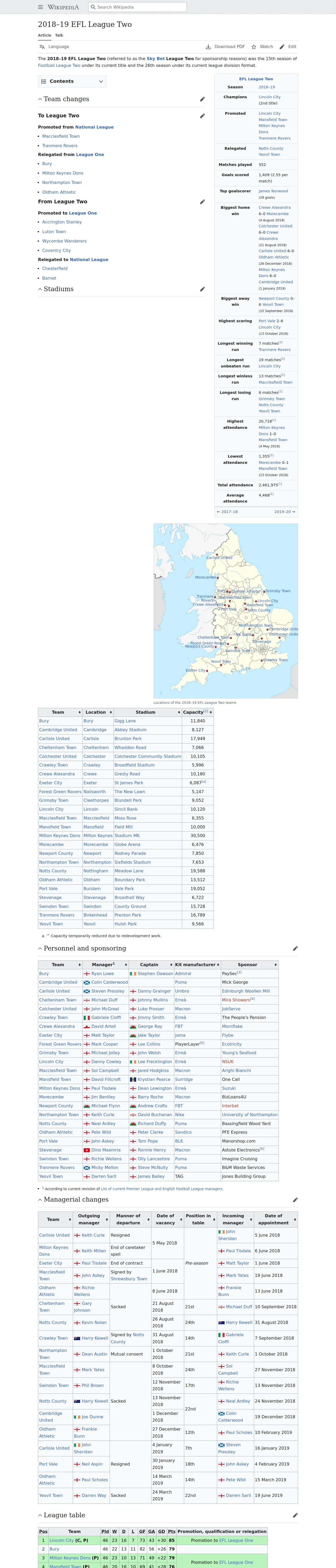Sort personnel table by Manager
This screenshot has width=336, height=1568.
[105, 965]
